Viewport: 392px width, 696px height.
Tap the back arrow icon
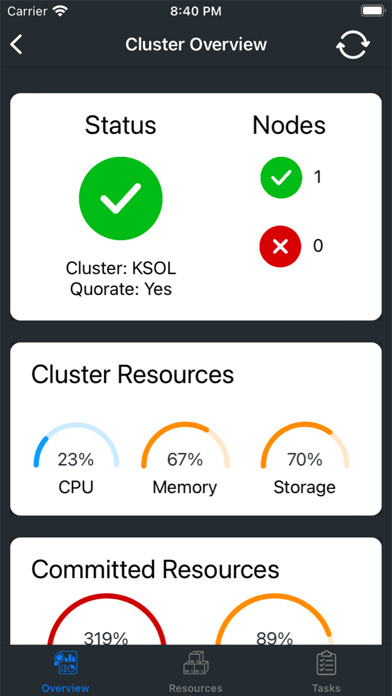point(16,45)
